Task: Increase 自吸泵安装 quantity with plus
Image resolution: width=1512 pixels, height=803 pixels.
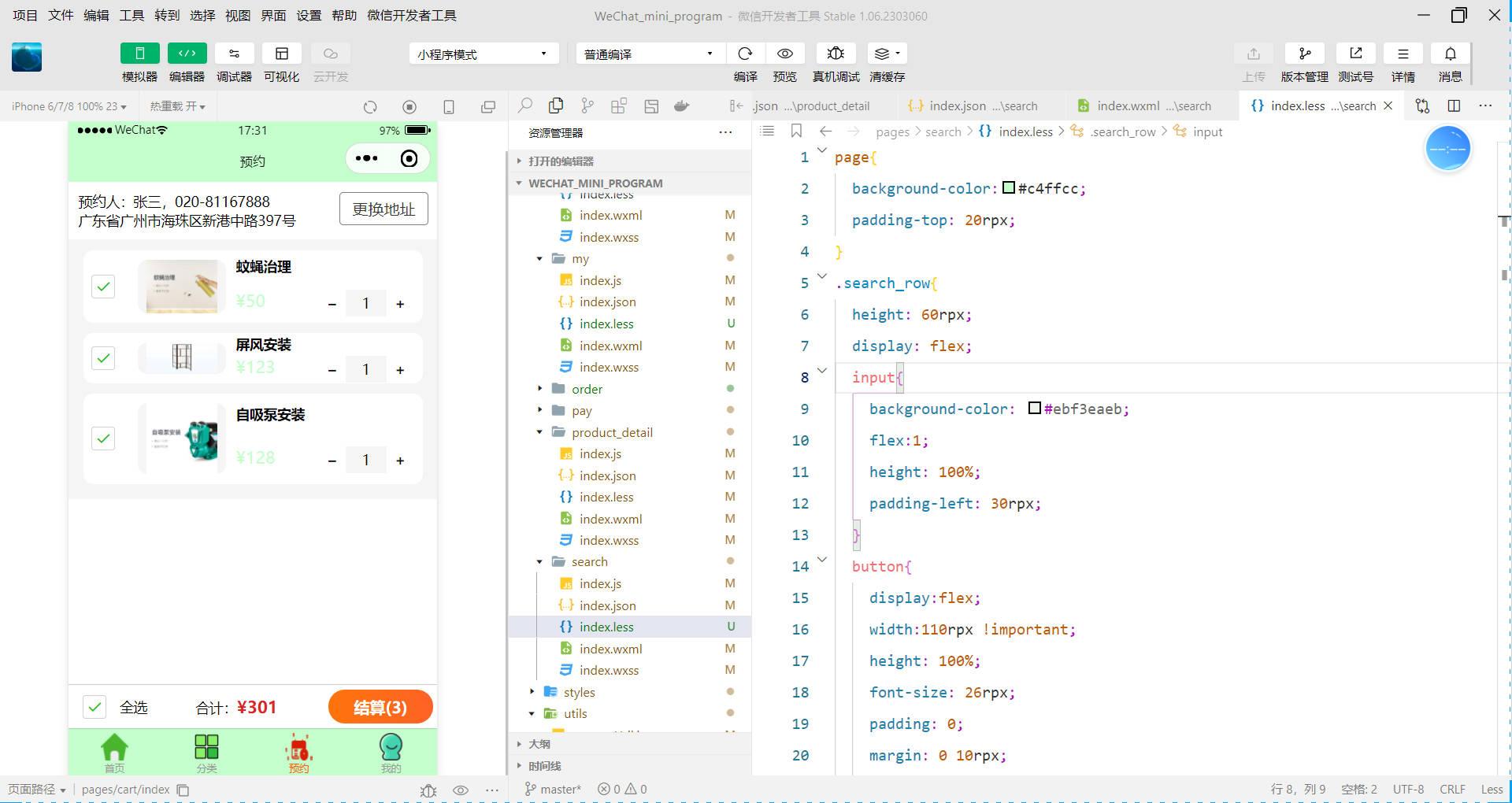Action: click(400, 461)
